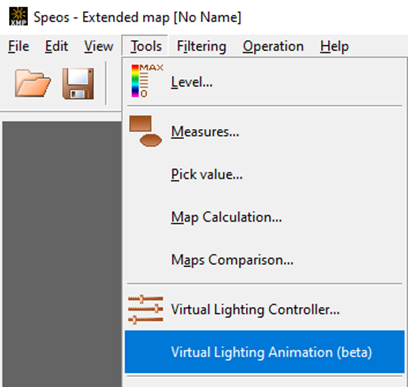The width and height of the screenshot is (408, 387).
Task: Click the Level color scale icon
Action: click(x=147, y=81)
